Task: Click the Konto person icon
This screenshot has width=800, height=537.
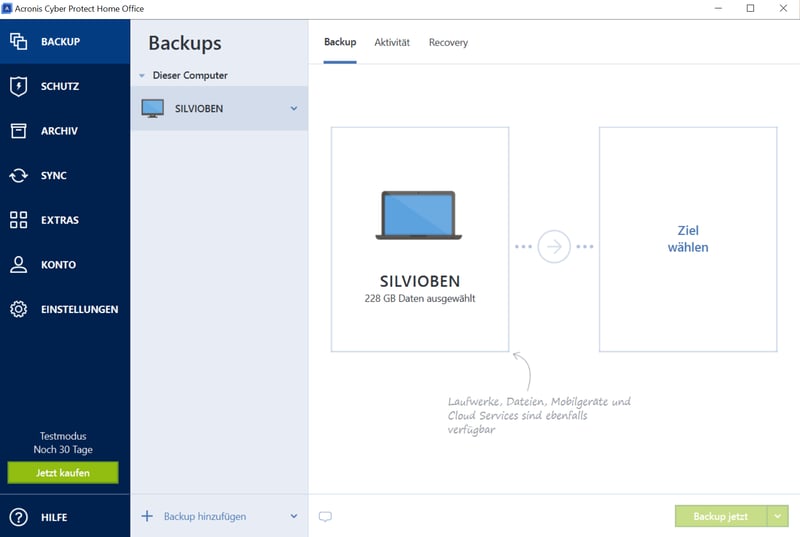Action: point(18,265)
